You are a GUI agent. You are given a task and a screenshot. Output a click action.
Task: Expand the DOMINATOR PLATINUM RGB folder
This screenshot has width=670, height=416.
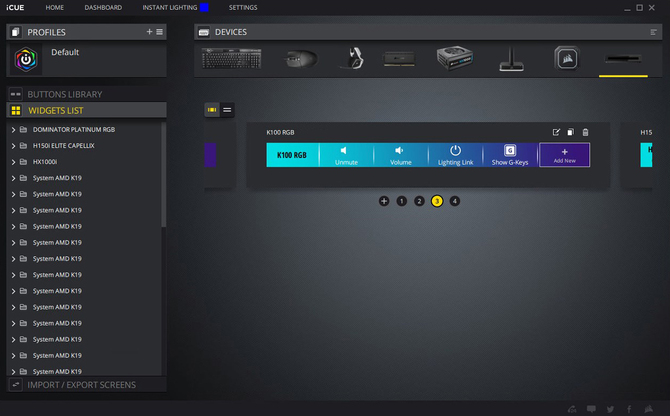click(13, 129)
